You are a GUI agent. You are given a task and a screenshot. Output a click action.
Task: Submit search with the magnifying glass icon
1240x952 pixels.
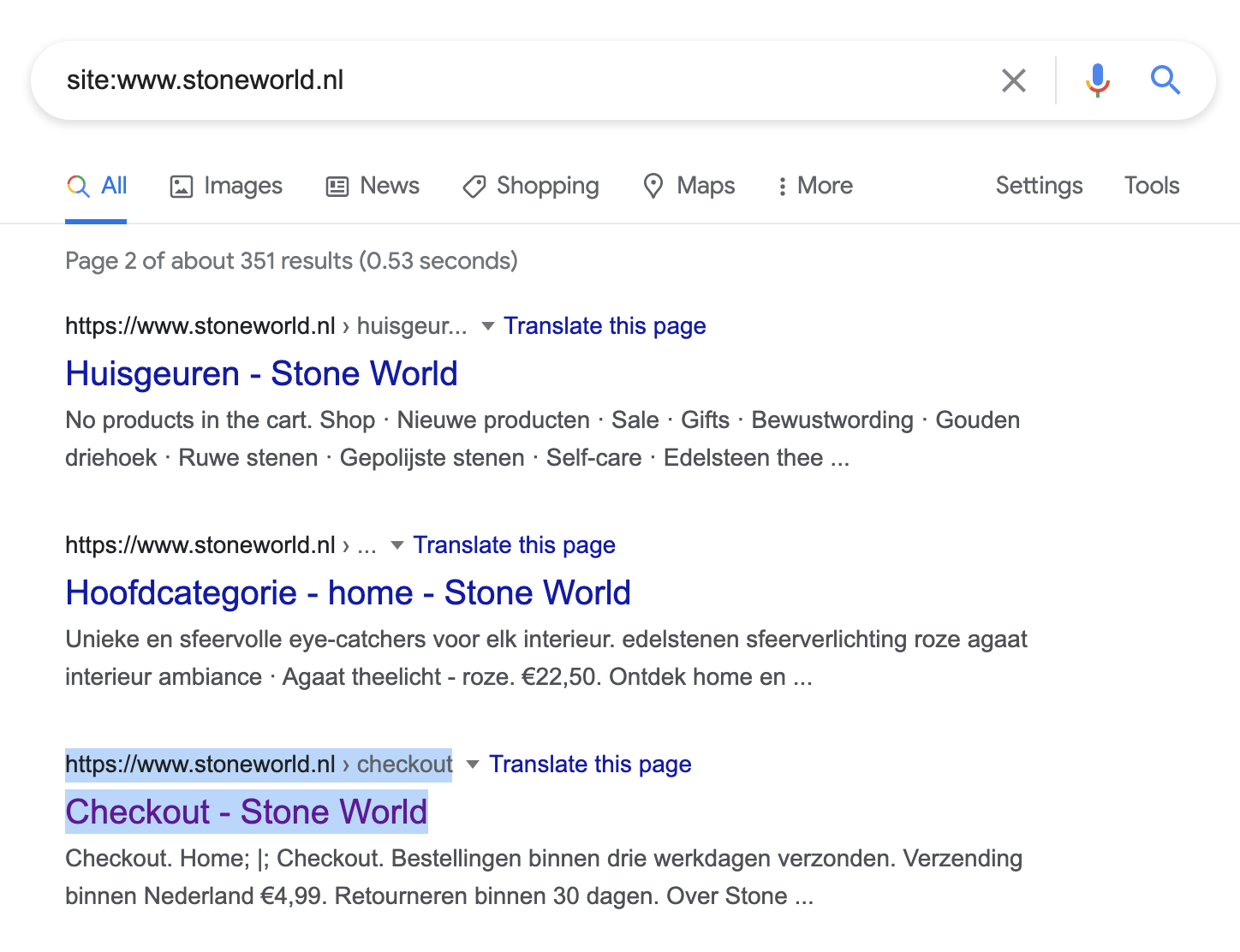tap(1165, 80)
